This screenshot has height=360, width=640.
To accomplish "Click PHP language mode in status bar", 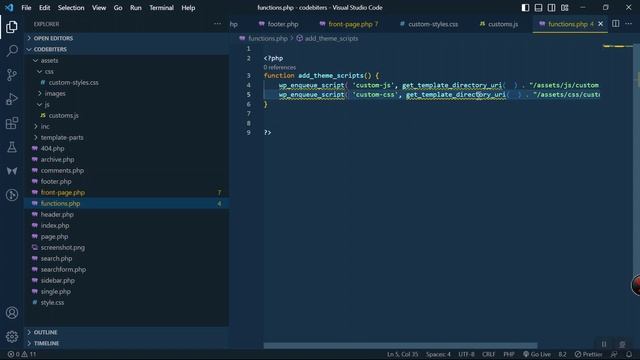I will point(509,354).
